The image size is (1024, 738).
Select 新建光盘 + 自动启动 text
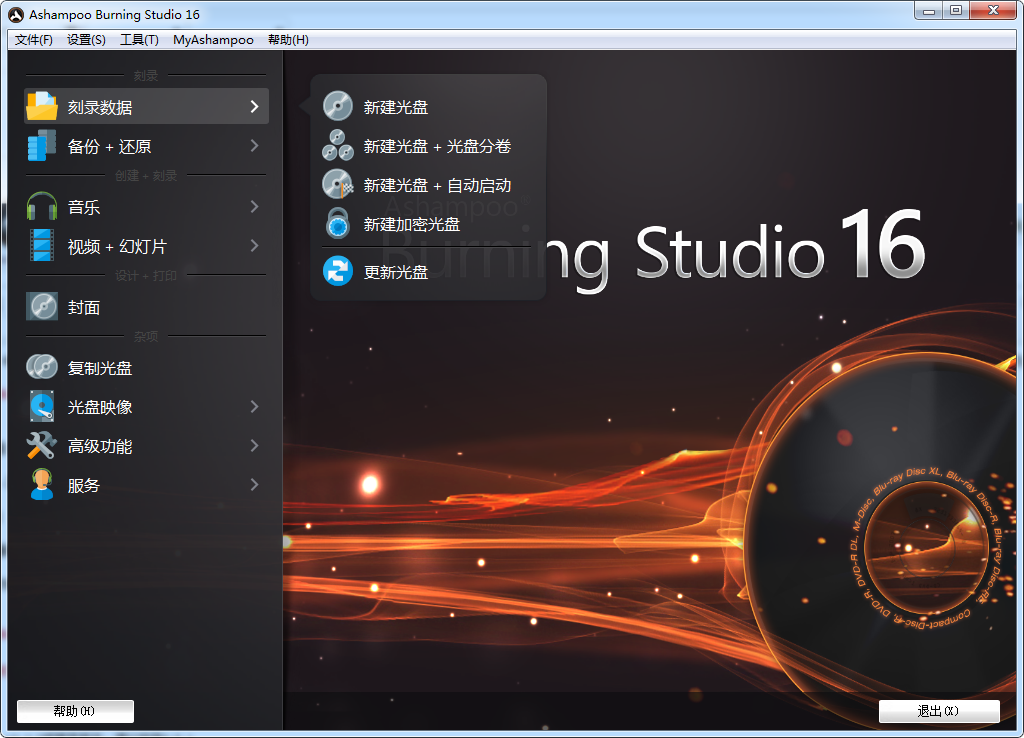(437, 185)
